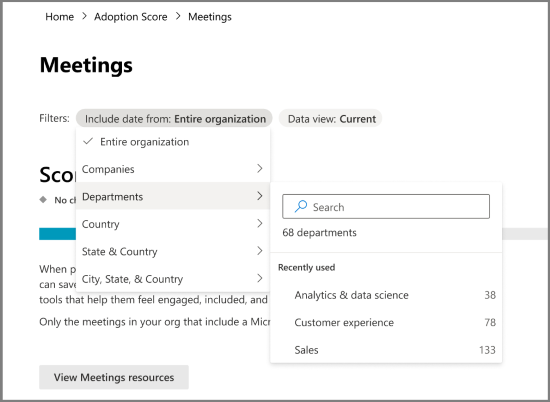This screenshot has width=550, height=402.
Task: Select Departments menu entry
Action: point(173,196)
